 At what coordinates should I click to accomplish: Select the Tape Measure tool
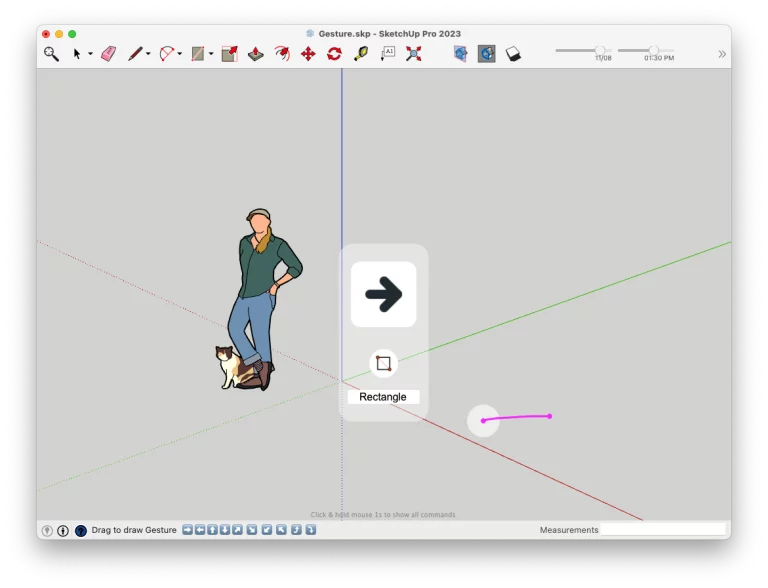point(360,54)
